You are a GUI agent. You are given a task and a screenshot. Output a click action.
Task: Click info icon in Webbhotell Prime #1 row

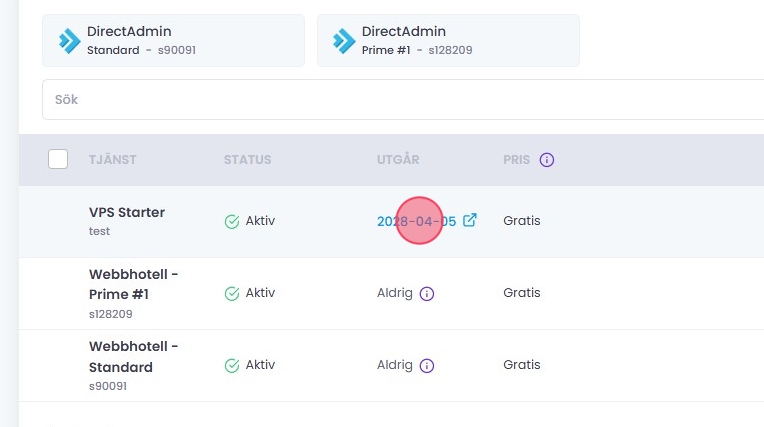point(426,294)
